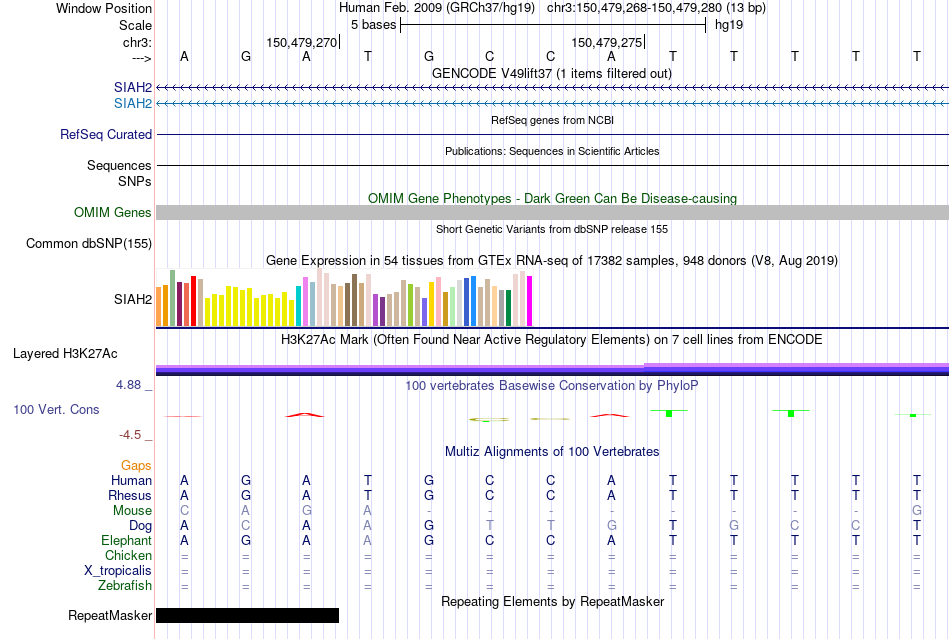
Task: Click the purple H3K27Ac signal band
Action: click(x=553, y=369)
